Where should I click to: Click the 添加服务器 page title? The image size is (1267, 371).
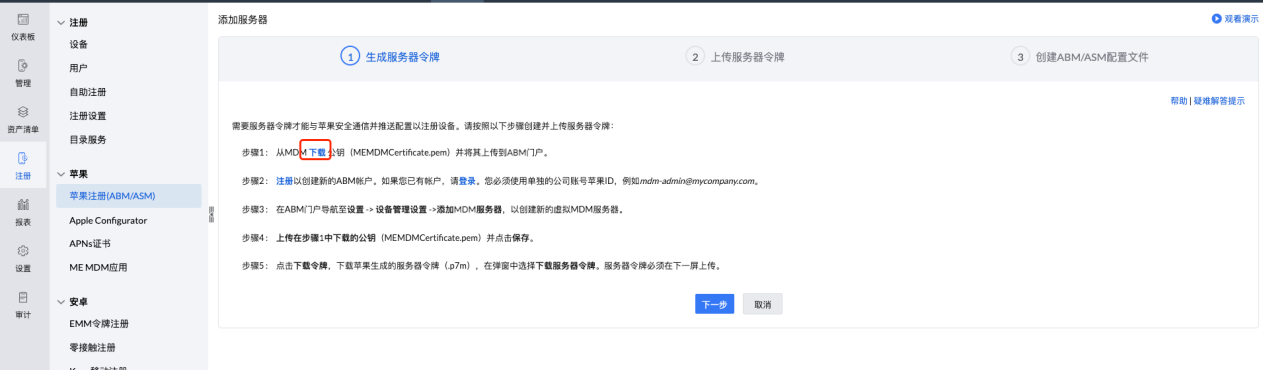[243, 20]
